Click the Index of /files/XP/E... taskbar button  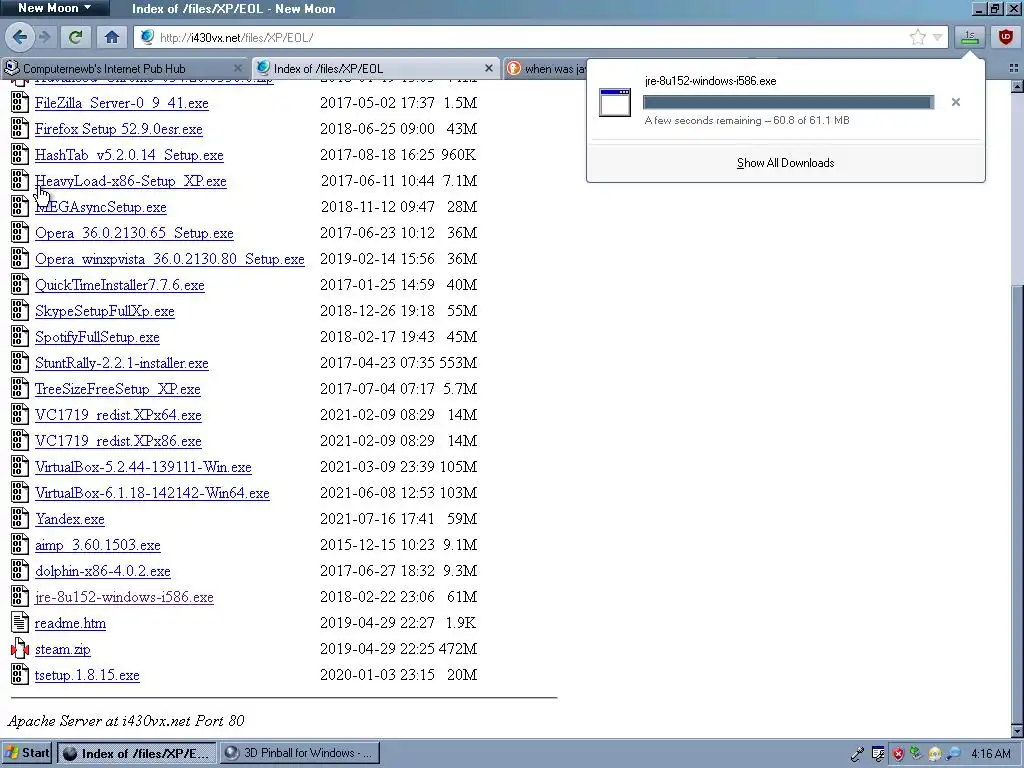[136, 753]
